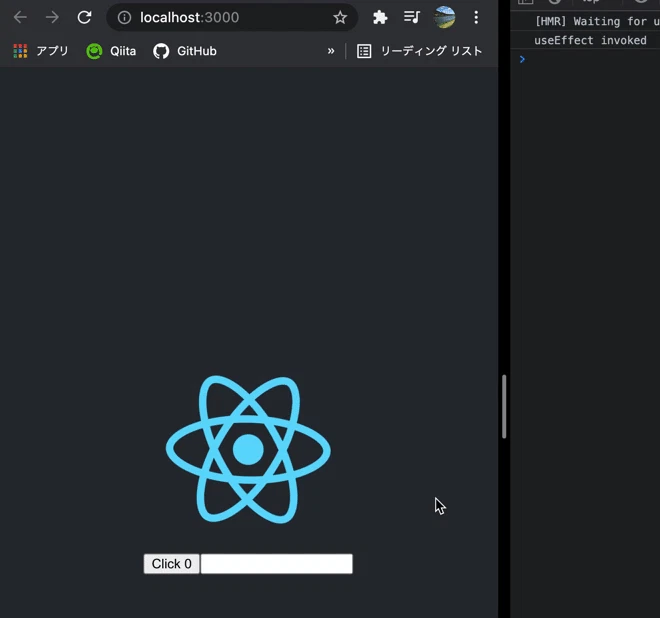
Task: Click the address bar showing localhost:3000
Action: click(232, 17)
